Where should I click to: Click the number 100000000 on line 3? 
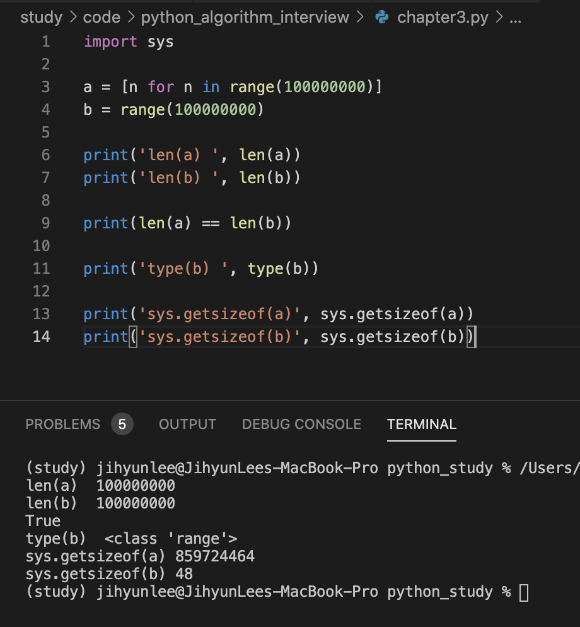pyautogui.click(x=325, y=87)
